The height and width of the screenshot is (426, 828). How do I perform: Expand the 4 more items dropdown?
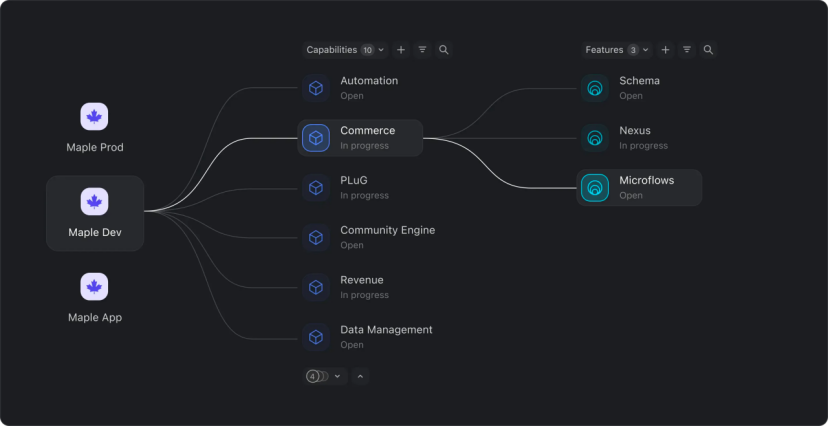[x=325, y=376]
